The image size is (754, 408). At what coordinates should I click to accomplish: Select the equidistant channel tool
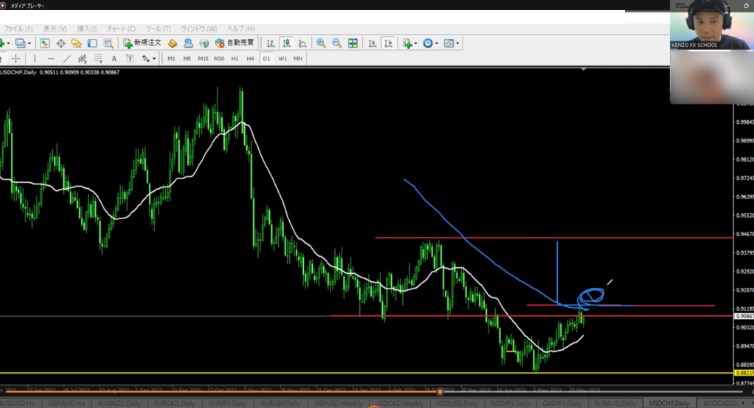click(82, 58)
